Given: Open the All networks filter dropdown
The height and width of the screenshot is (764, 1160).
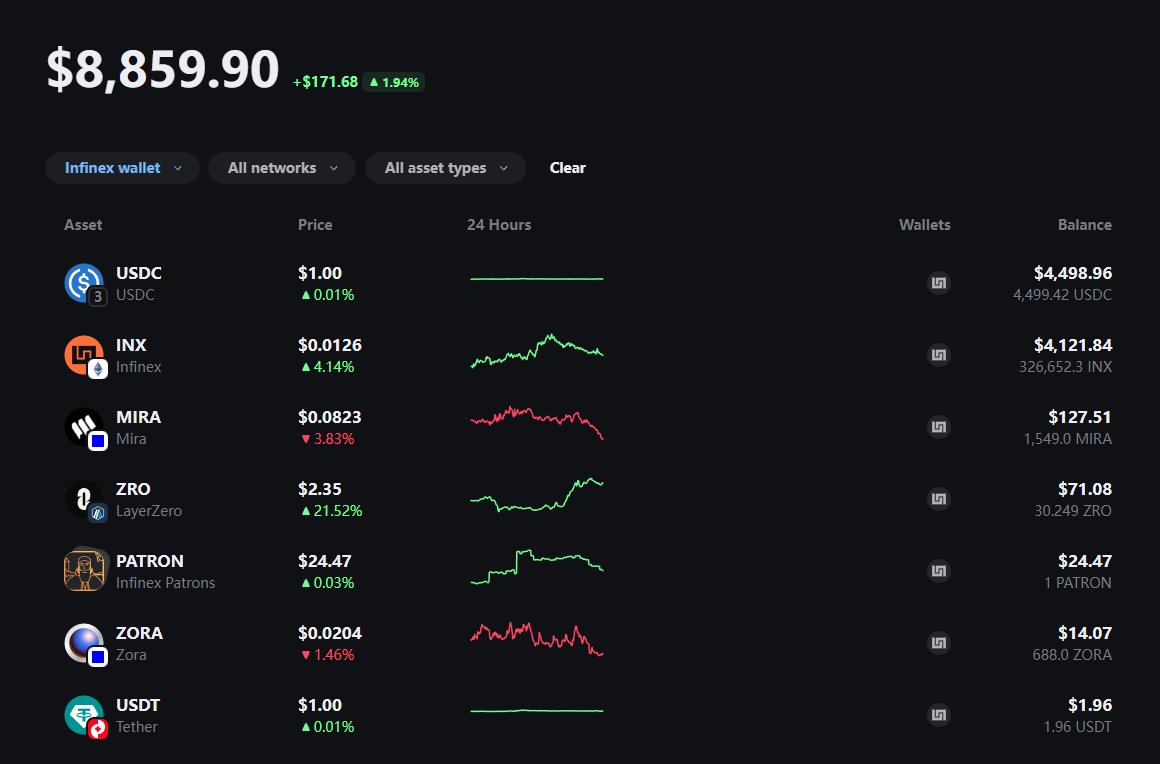Looking at the screenshot, I should 282,168.
